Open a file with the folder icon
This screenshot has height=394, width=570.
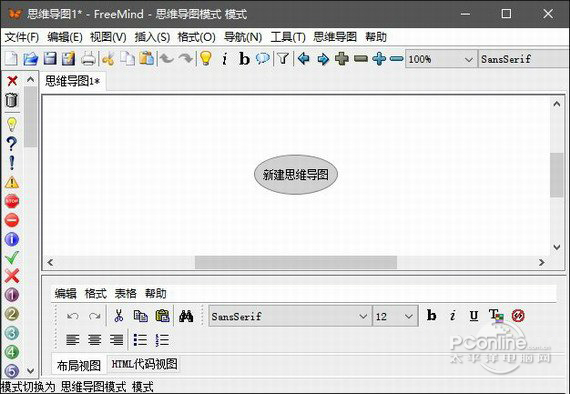tap(31, 59)
